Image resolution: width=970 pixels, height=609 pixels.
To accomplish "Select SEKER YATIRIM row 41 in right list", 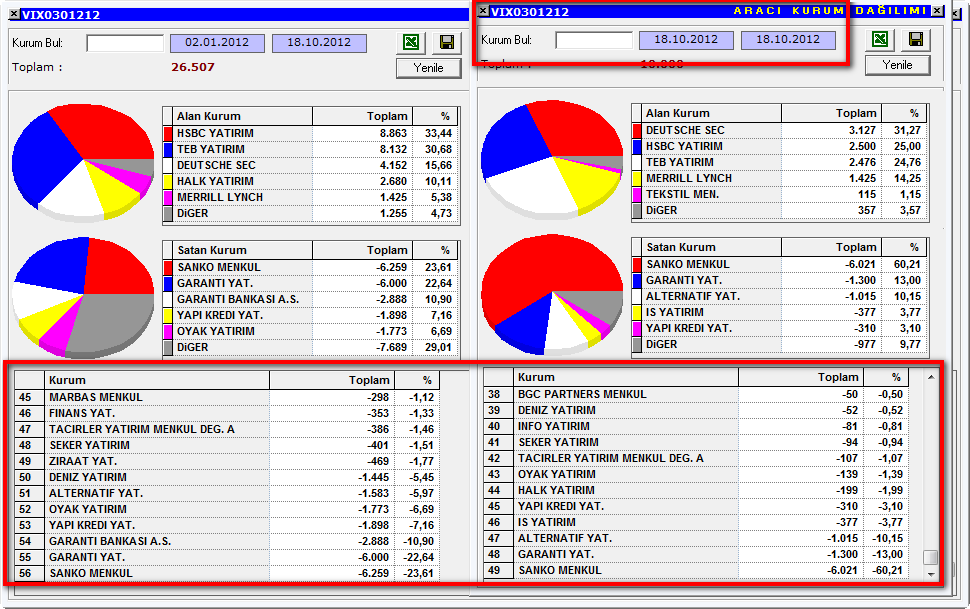I will click(696, 443).
